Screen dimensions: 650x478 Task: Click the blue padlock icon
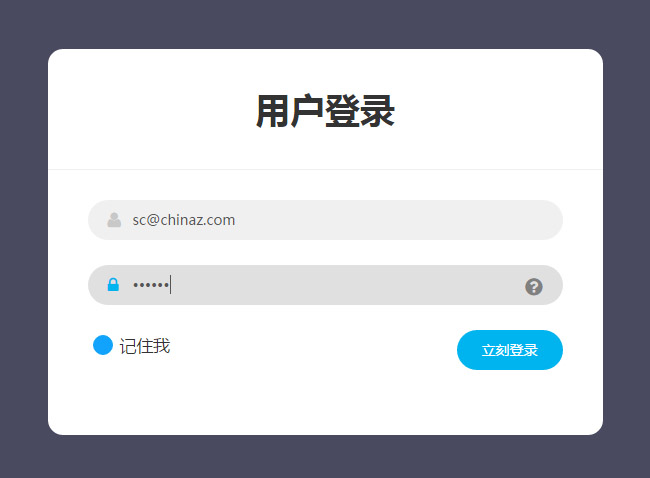[113, 285]
